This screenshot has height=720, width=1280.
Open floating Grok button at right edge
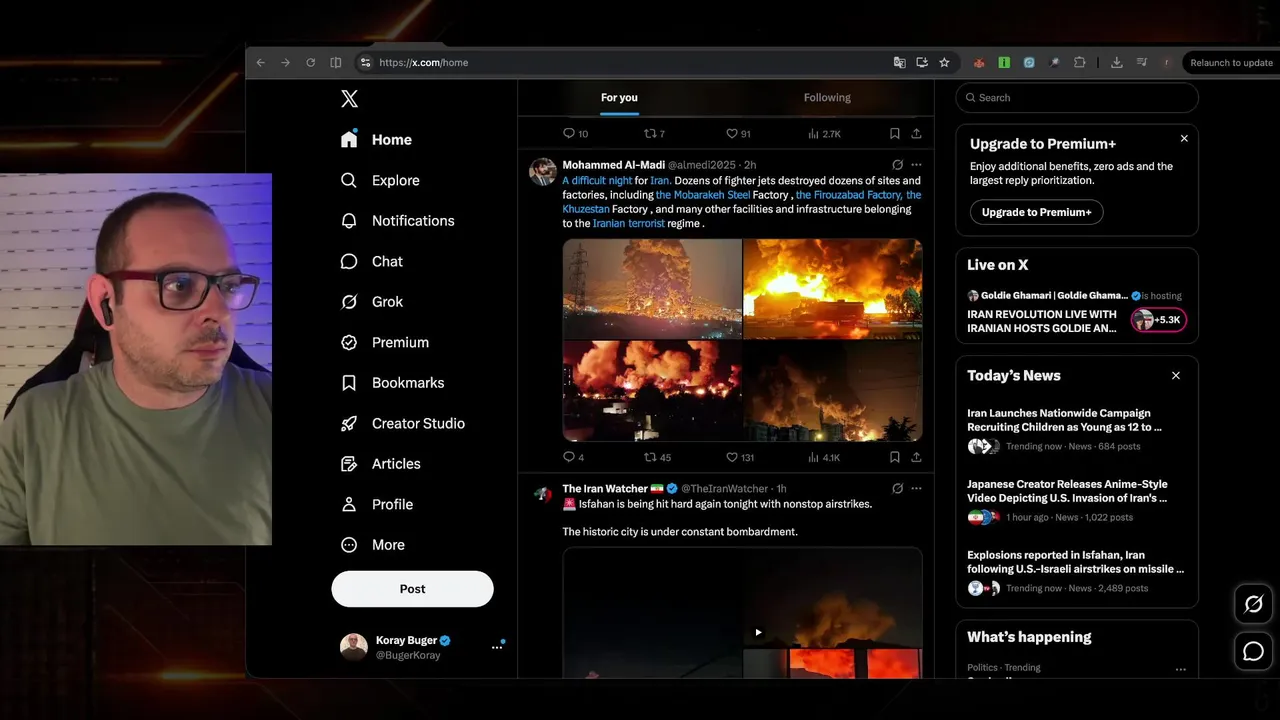(x=1253, y=604)
